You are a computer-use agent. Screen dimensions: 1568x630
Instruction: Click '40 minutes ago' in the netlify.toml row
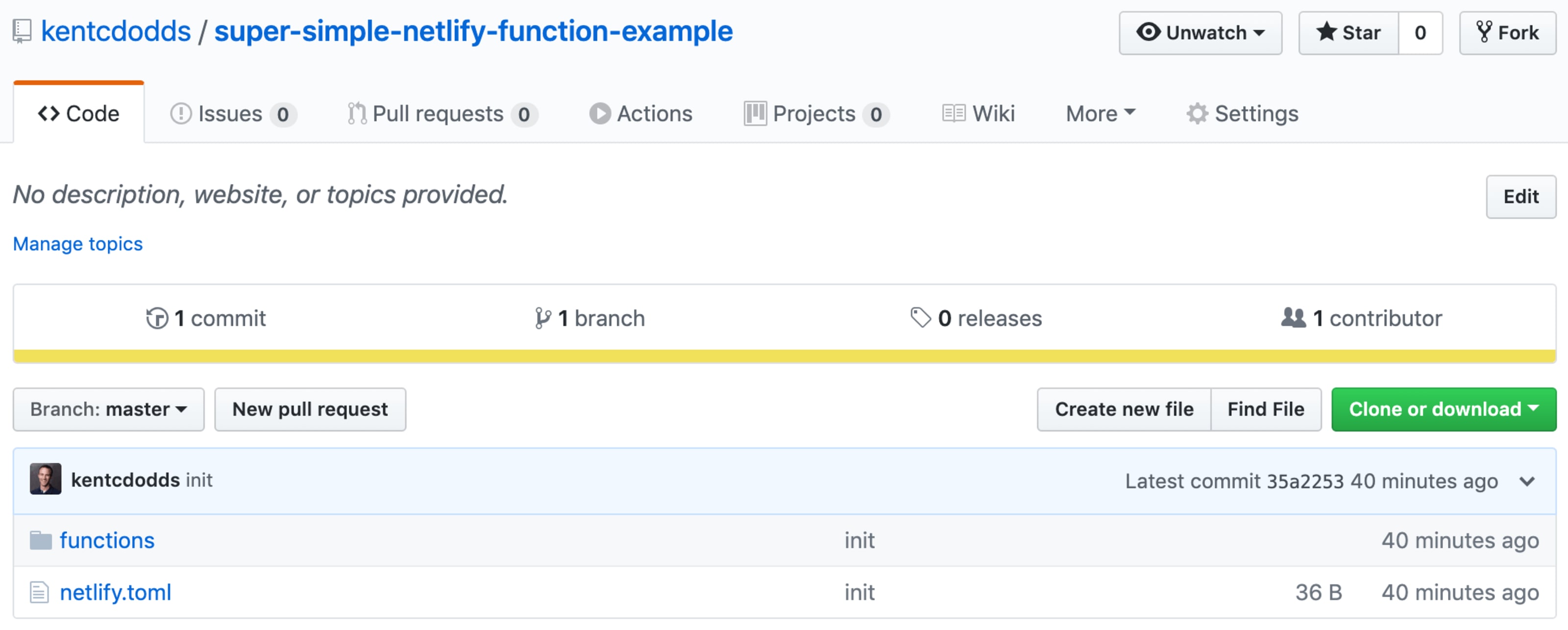pos(1460,592)
